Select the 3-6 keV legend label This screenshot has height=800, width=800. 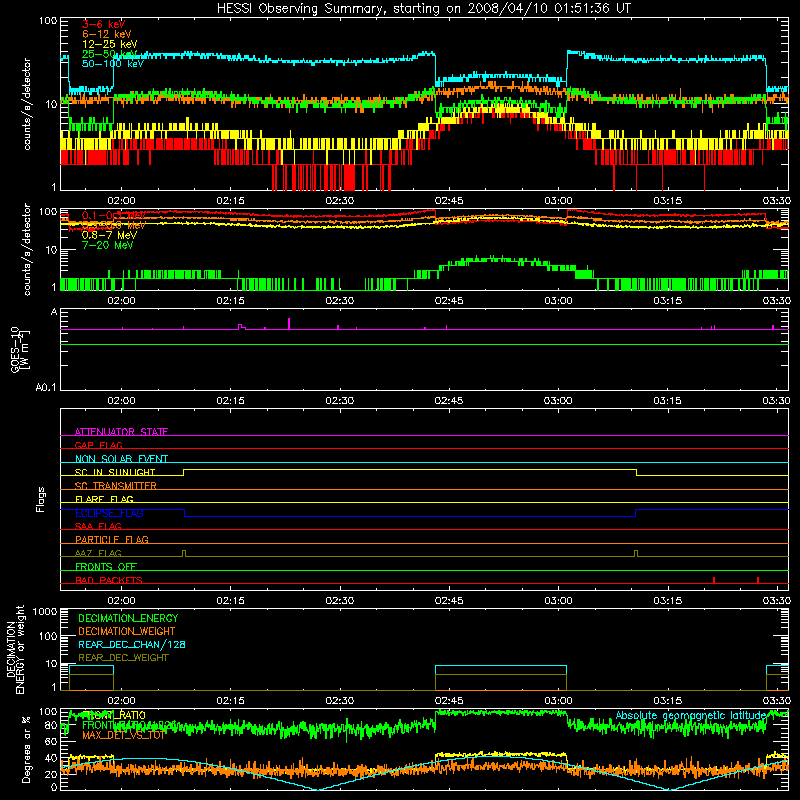(104, 24)
